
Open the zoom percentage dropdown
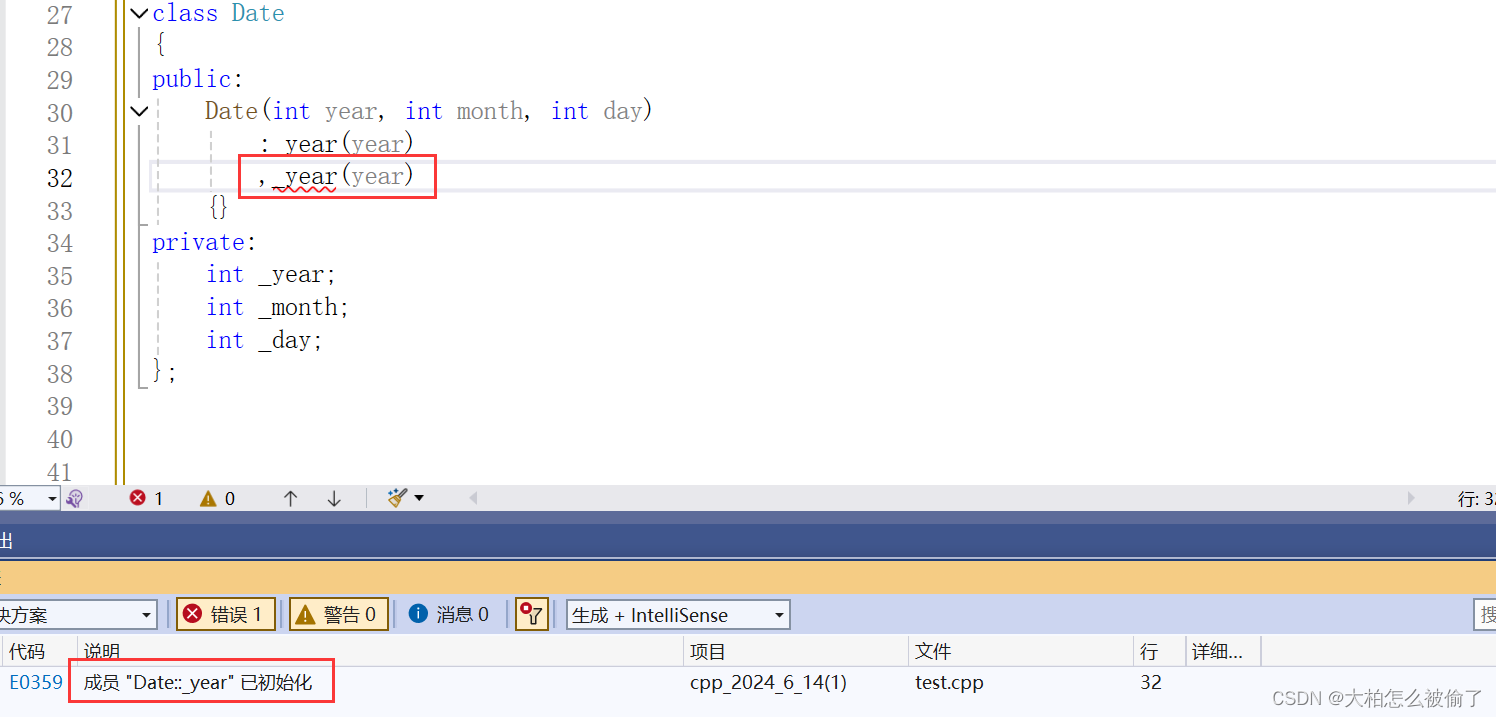coord(51,498)
